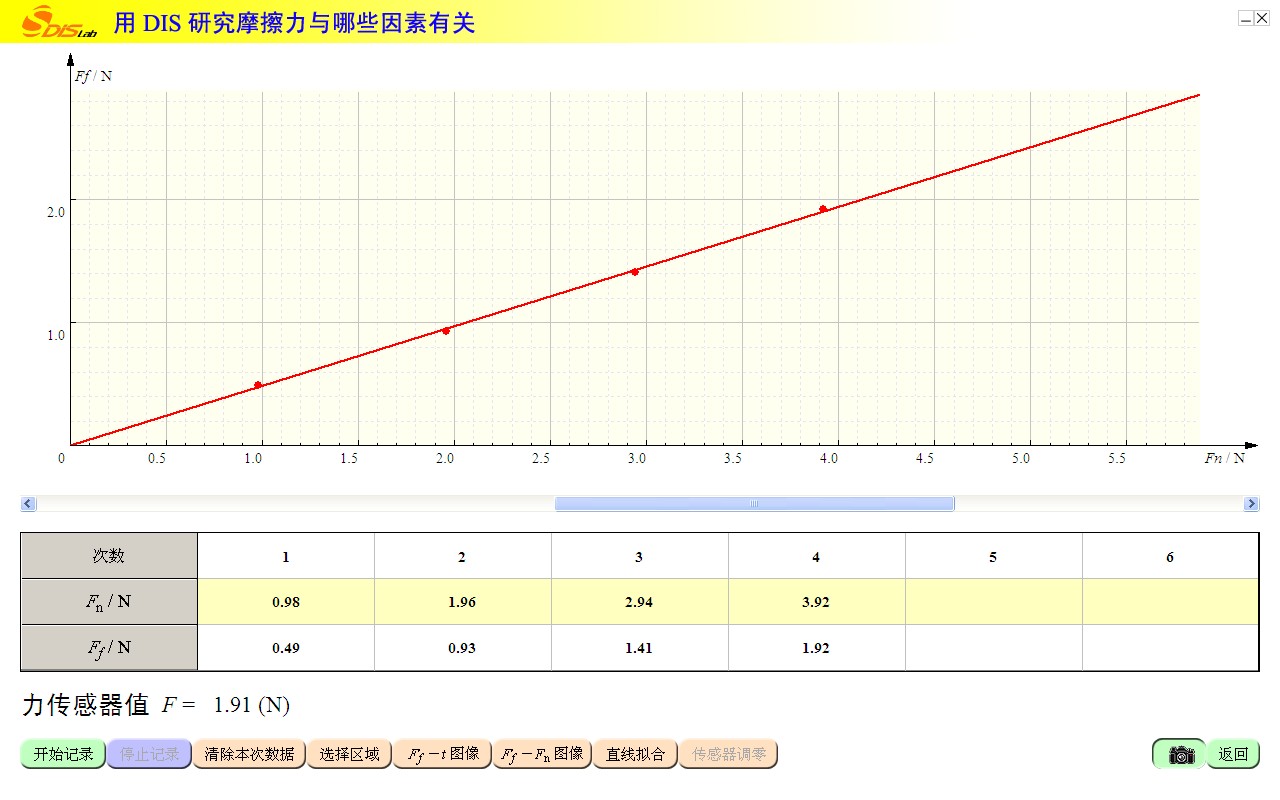Click the camera screenshot icon

(1180, 754)
